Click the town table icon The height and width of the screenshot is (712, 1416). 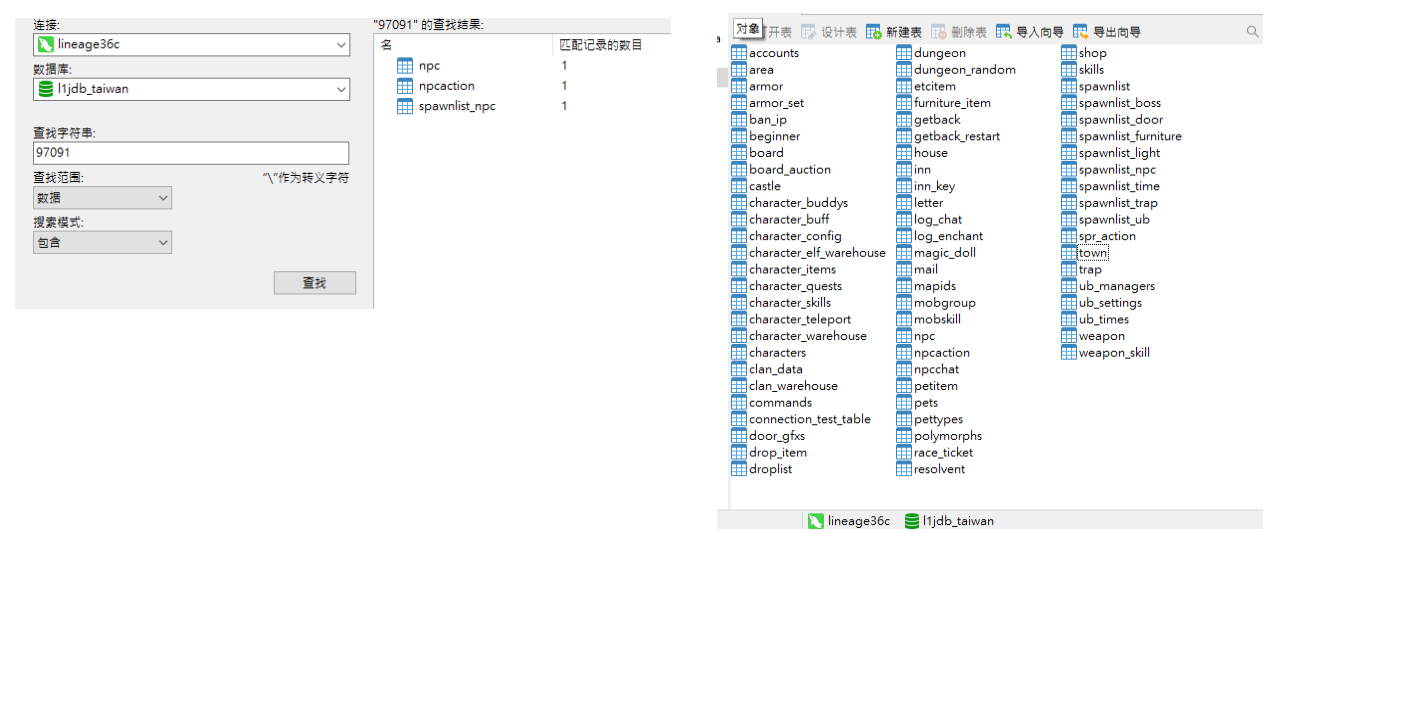[x=1069, y=253]
